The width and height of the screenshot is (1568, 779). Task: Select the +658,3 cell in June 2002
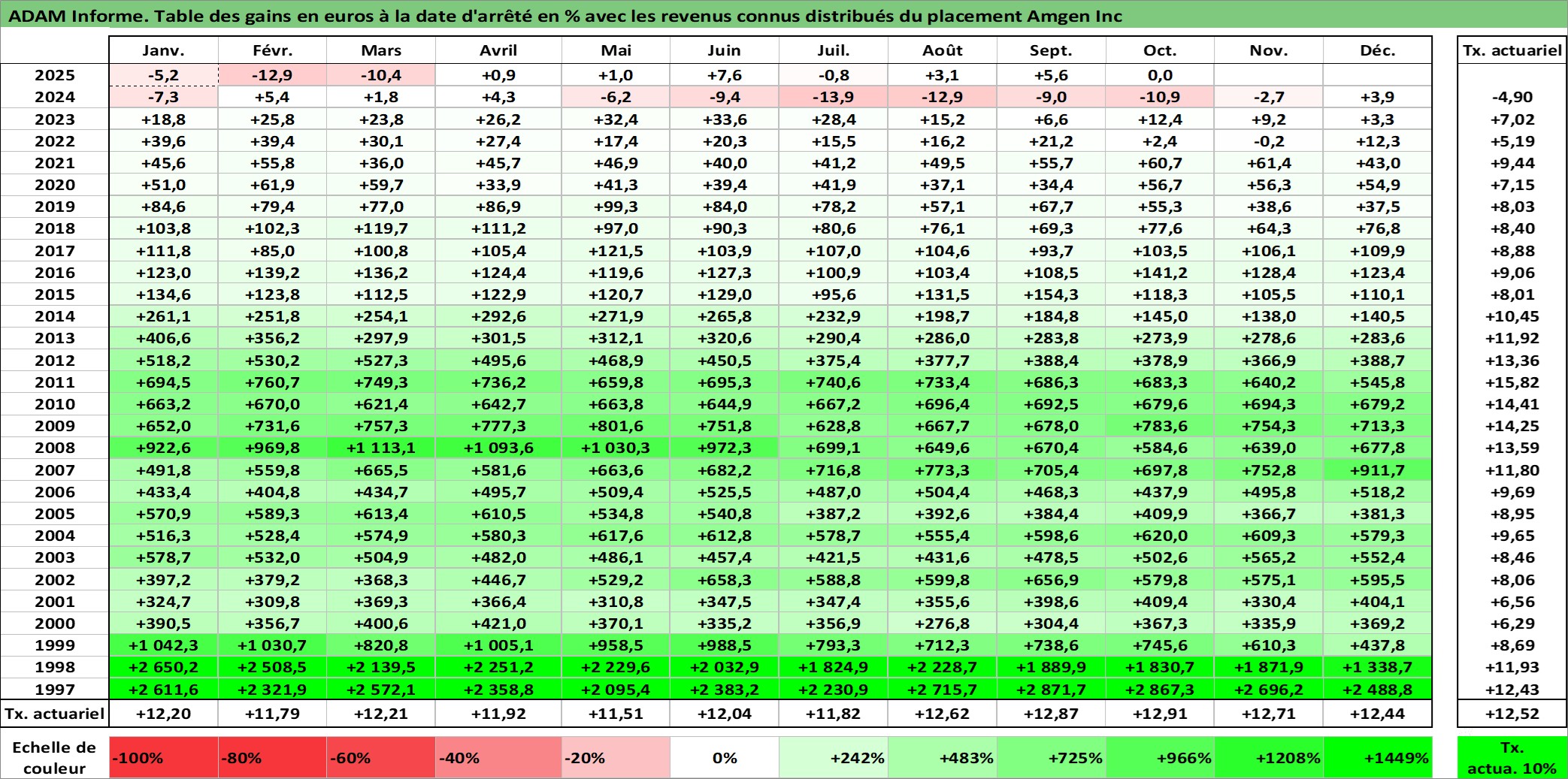tap(725, 580)
